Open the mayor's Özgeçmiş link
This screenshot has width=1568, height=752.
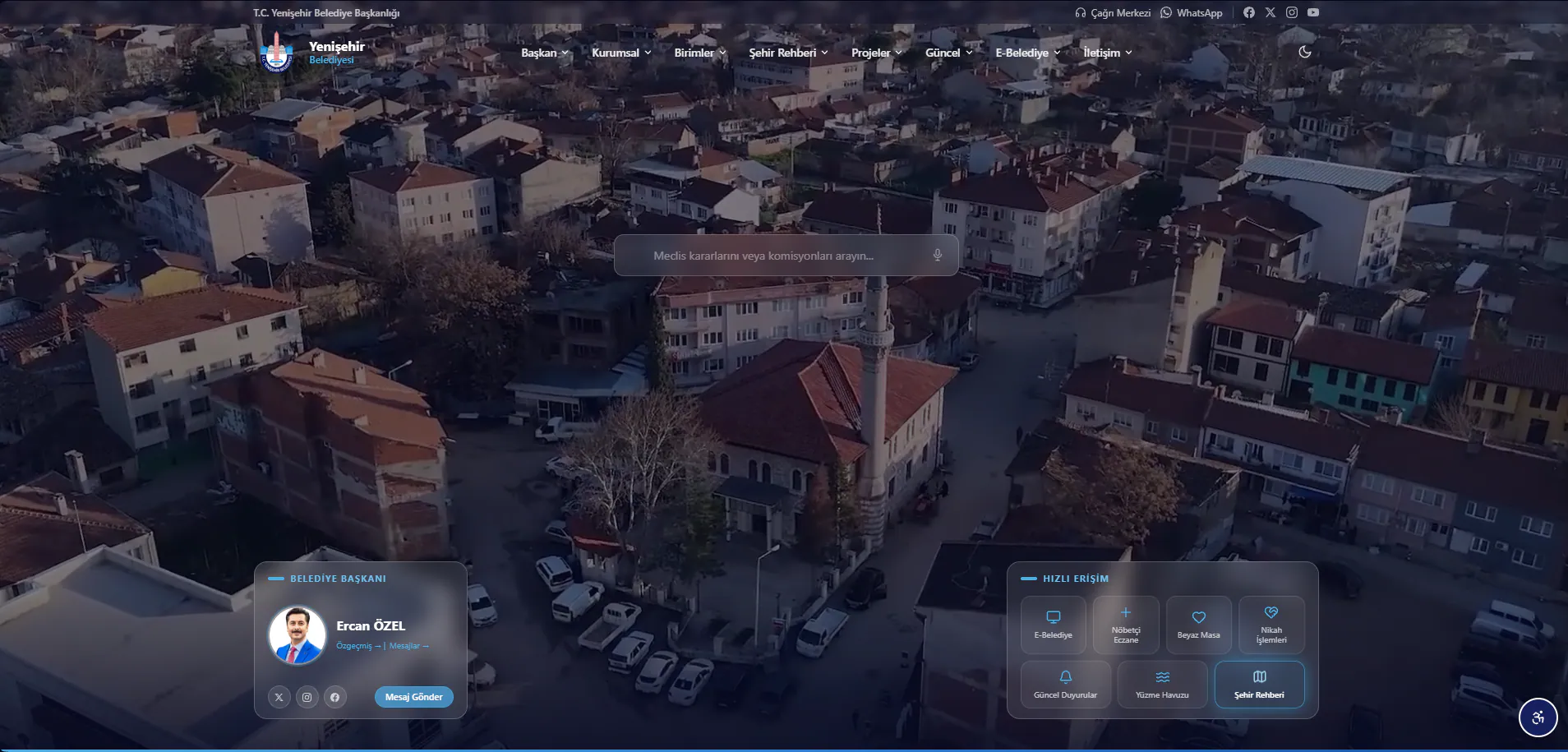point(358,646)
